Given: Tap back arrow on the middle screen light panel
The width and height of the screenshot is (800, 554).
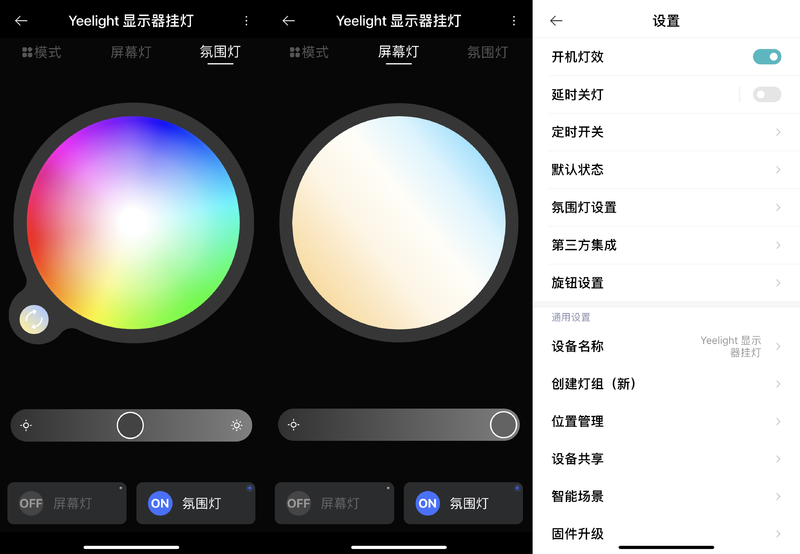Looking at the screenshot, I should (x=289, y=20).
